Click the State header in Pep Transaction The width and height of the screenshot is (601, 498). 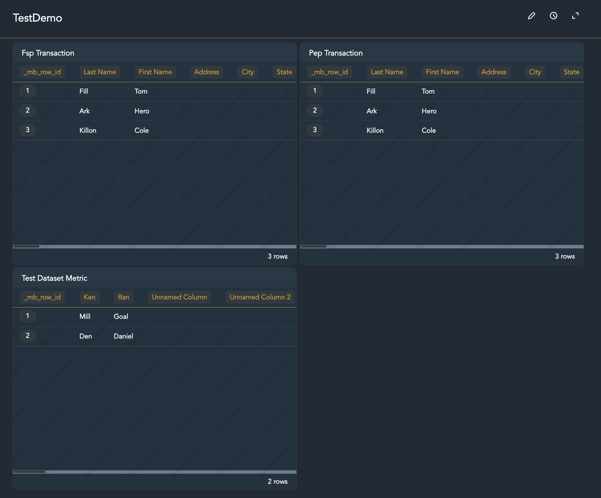[571, 72]
